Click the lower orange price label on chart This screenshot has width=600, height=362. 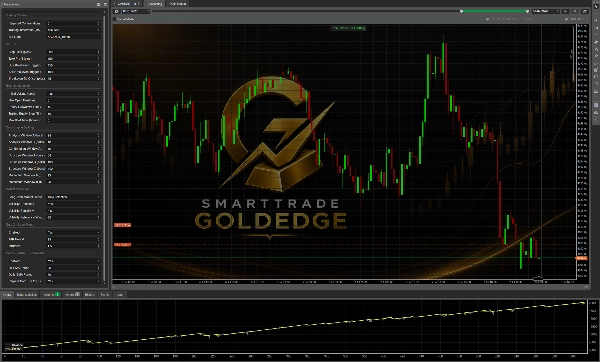tap(122, 245)
